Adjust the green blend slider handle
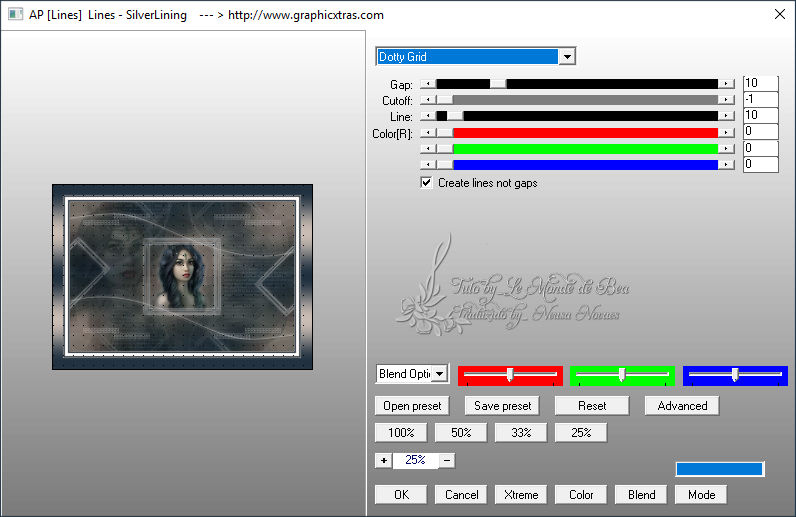The image size is (796, 517). tap(622, 375)
